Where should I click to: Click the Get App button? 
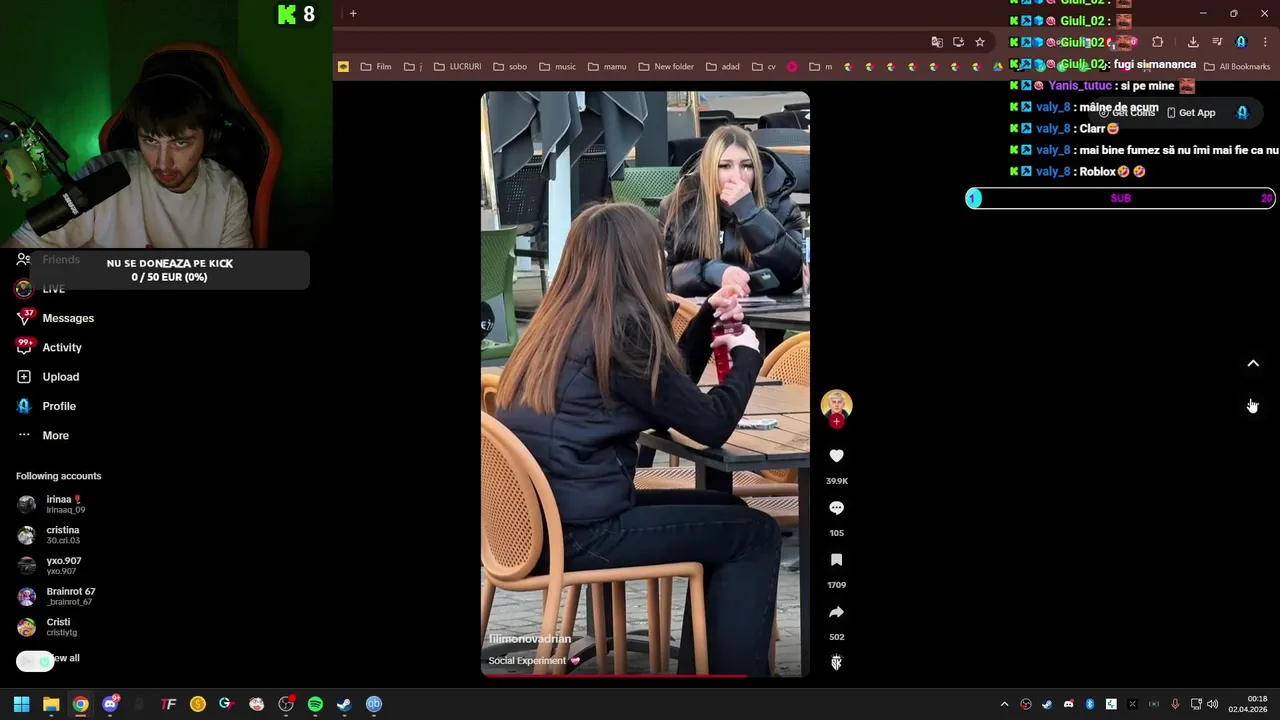click(1191, 113)
